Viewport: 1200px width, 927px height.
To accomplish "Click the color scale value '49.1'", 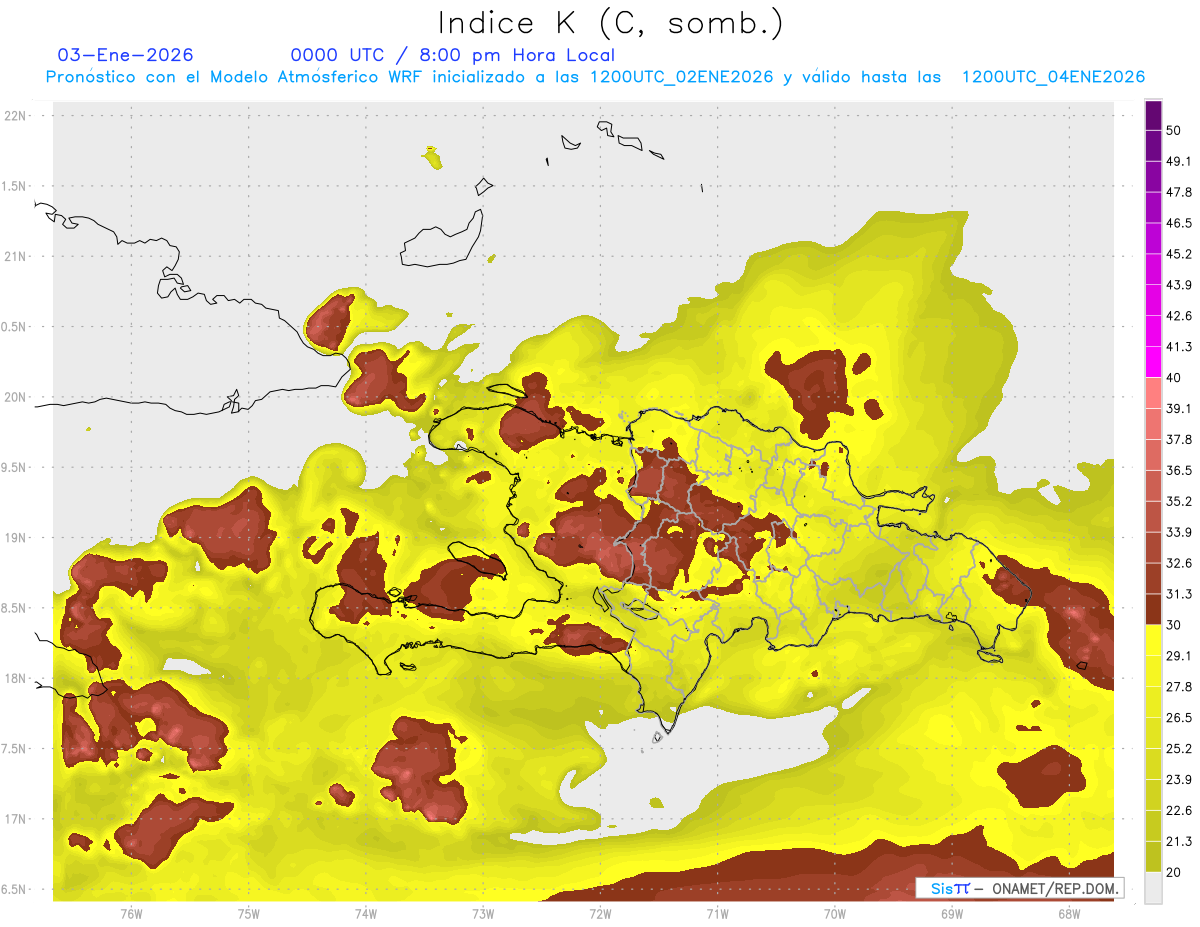I will click(1179, 161).
